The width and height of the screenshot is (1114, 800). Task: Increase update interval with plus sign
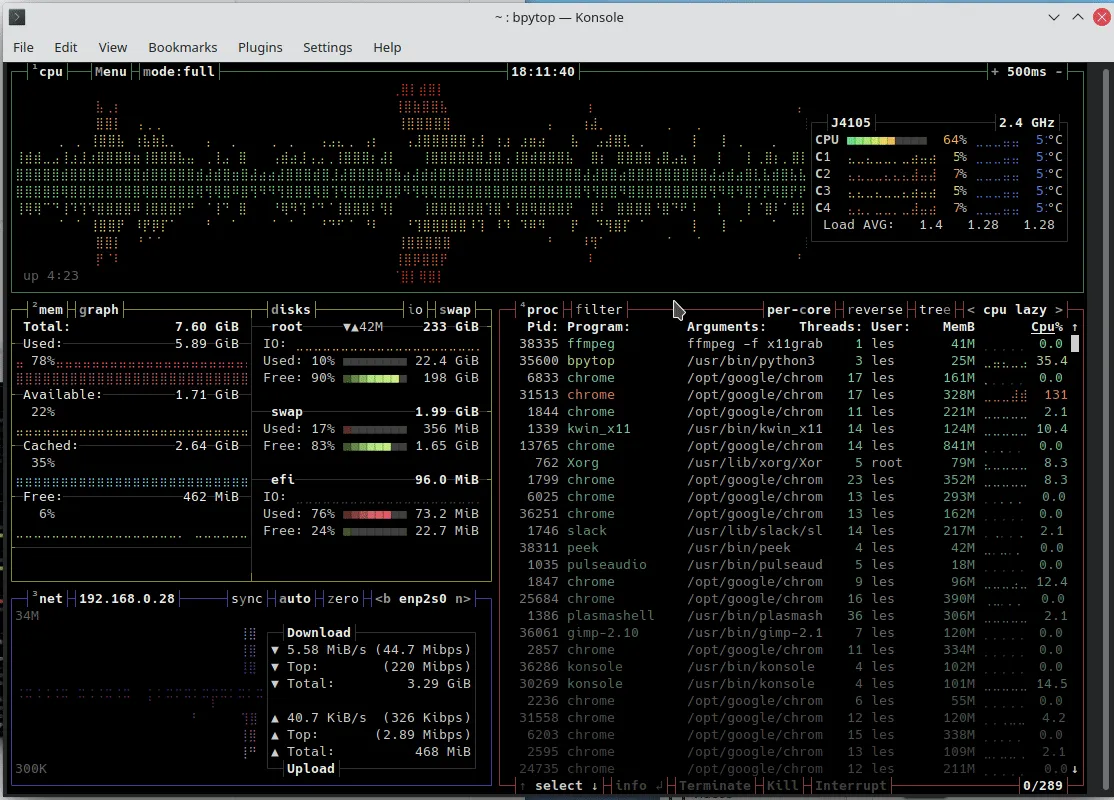pos(995,71)
